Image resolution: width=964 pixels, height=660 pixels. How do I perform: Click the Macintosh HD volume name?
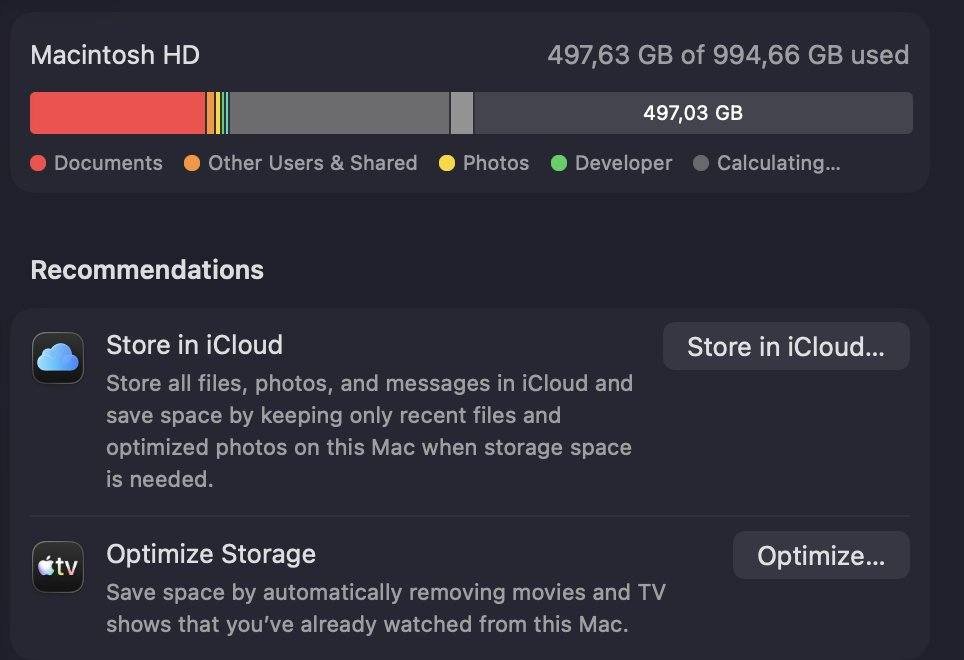tap(116, 55)
